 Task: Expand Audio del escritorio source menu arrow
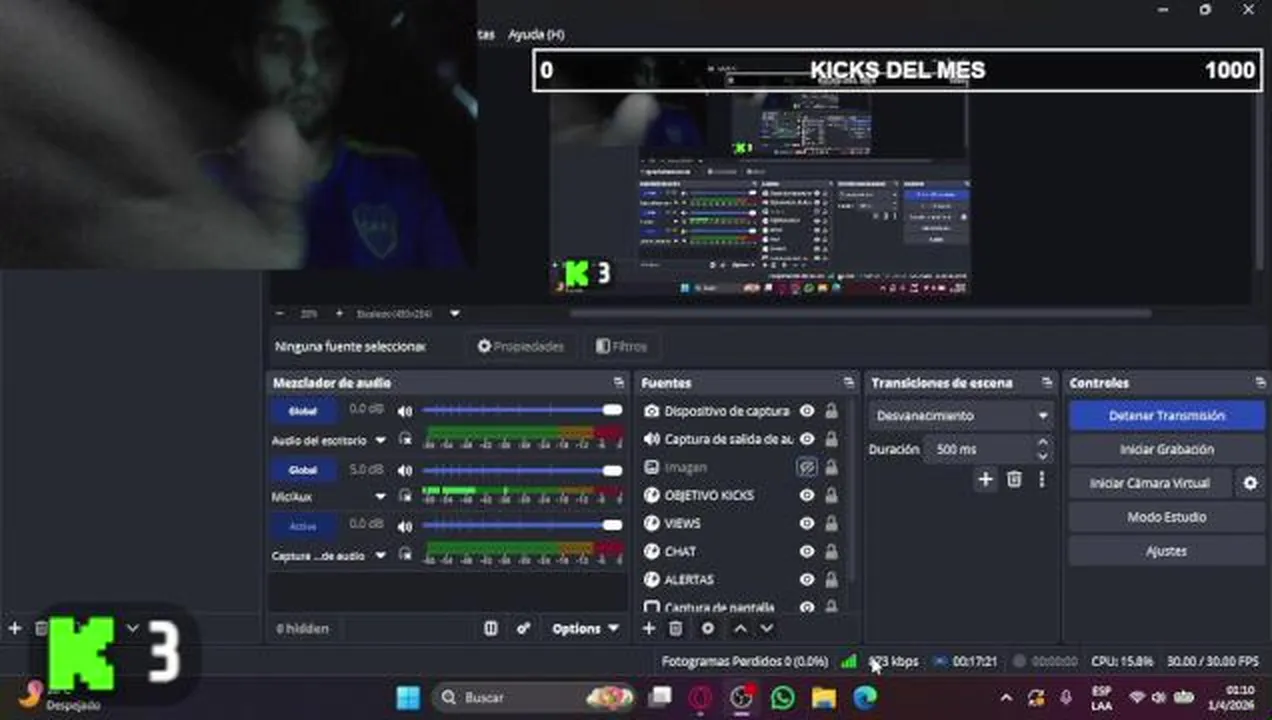pyautogui.click(x=380, y=440)
